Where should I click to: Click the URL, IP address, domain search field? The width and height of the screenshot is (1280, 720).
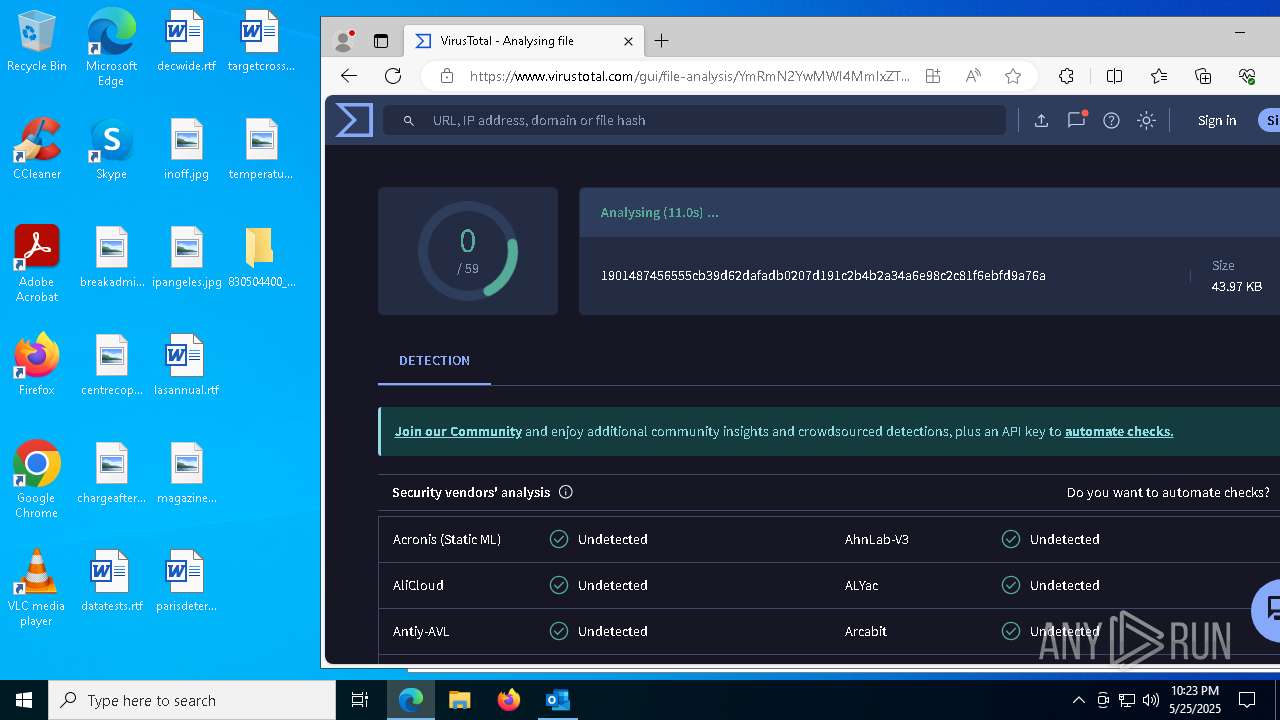pyautogui.click(x=695, y=120)
